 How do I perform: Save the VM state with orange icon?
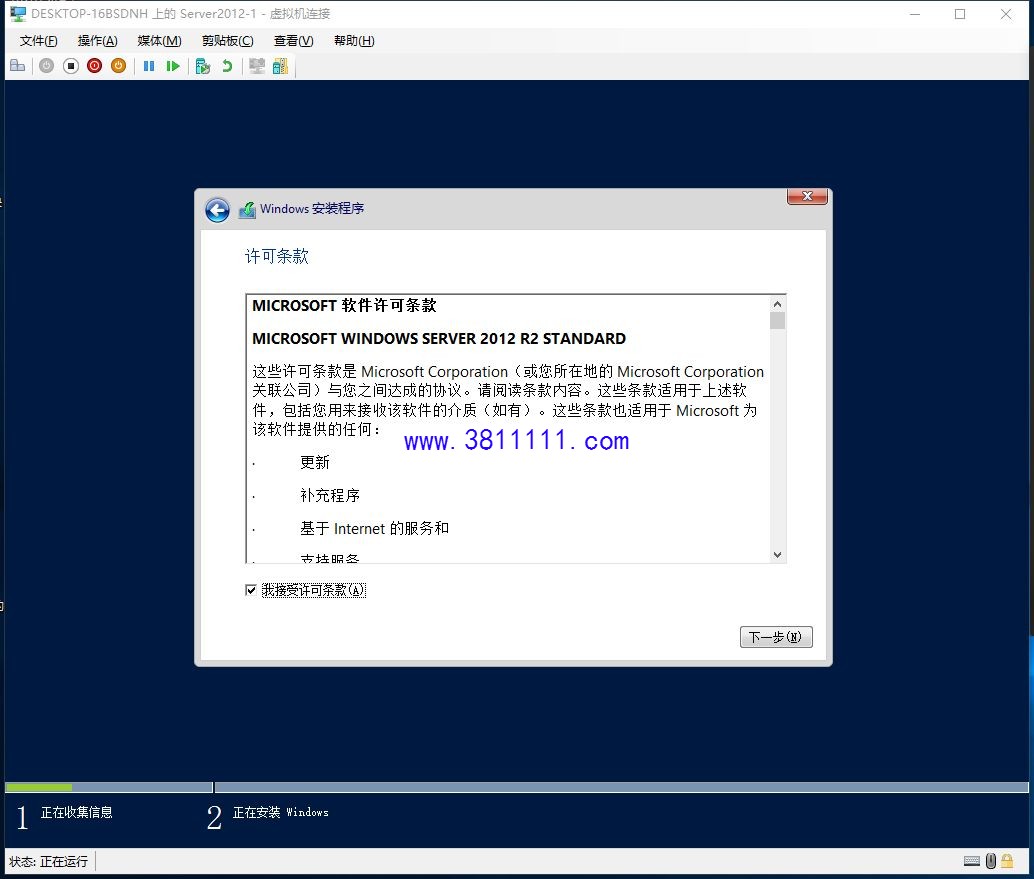pyautogui.click(x=119, y=66)
